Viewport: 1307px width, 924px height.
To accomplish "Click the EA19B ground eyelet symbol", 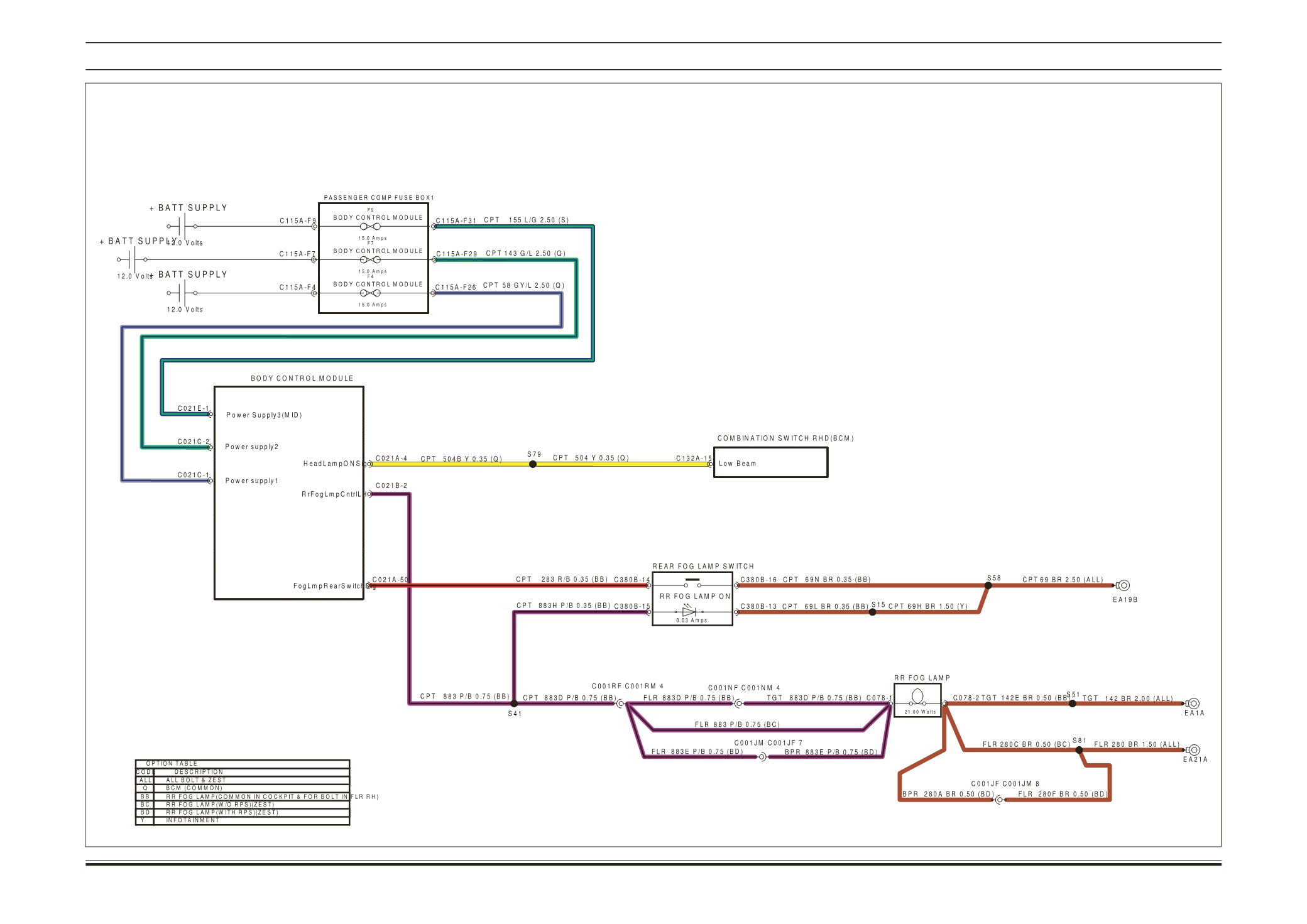I will (1124, 585).
